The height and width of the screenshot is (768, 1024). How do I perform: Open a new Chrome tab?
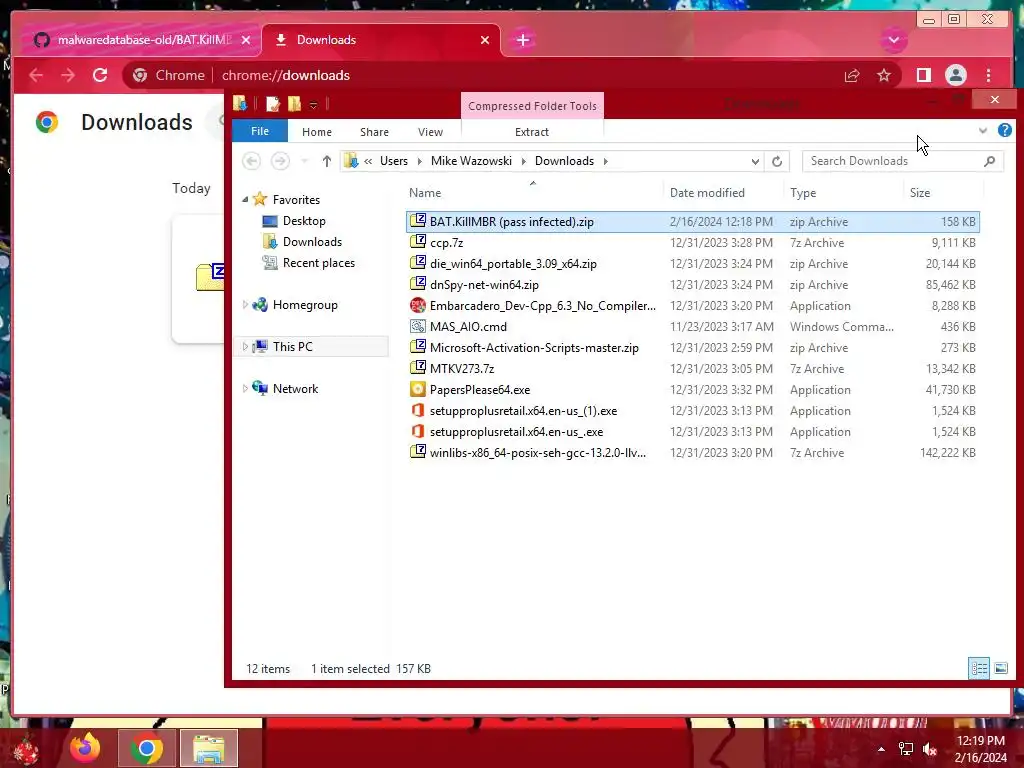point(522,40)
